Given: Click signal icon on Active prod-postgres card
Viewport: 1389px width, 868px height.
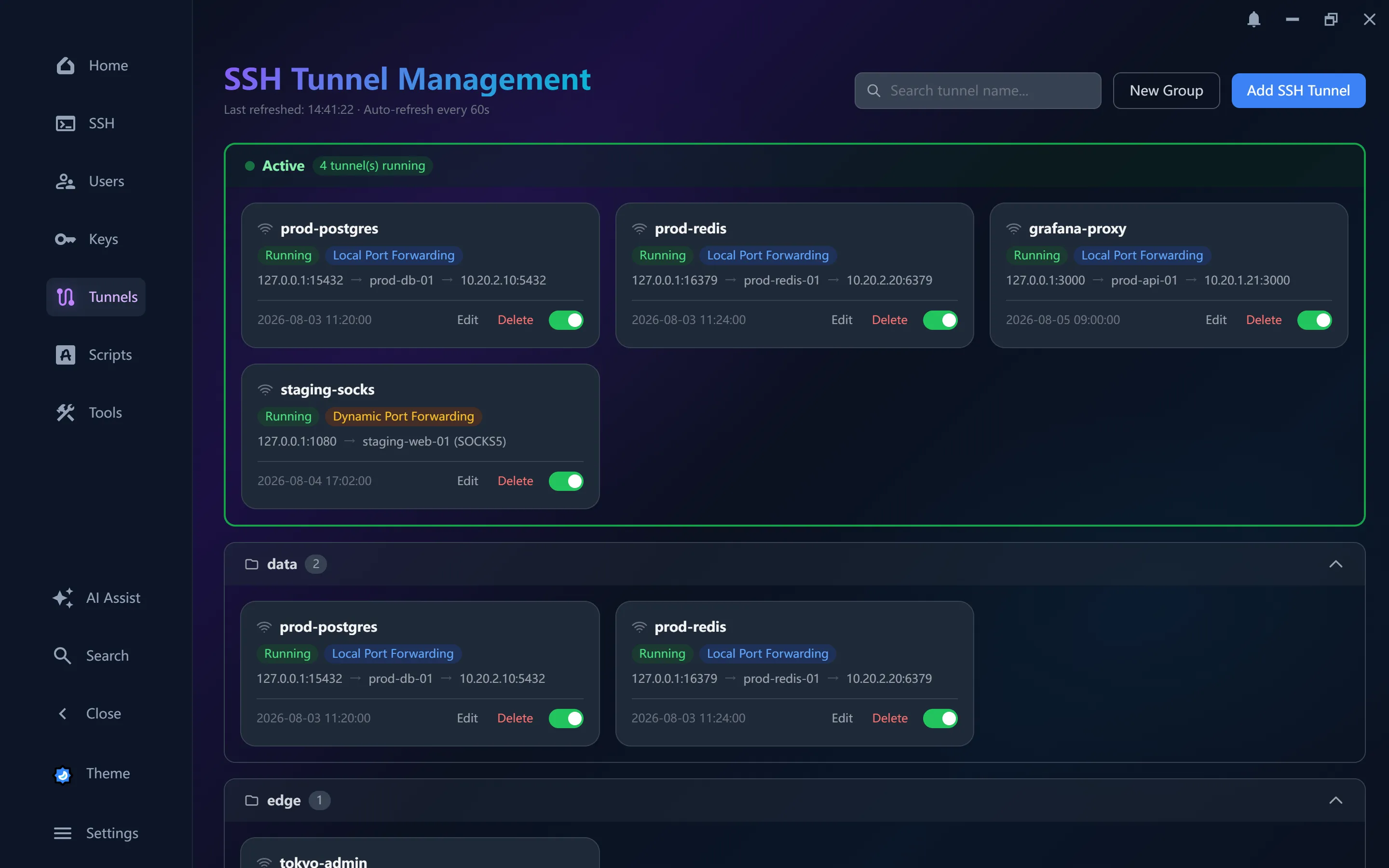Looking at the screenshot, I should 265,229.
